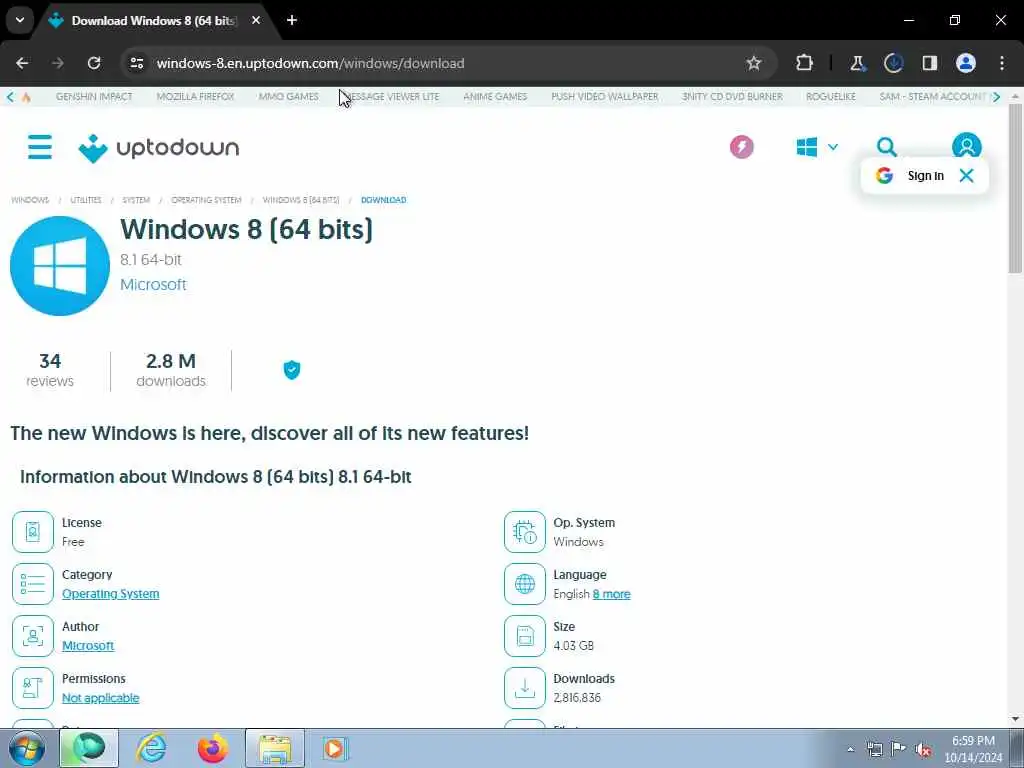Go to UTILITIES breadcrumb
The height and width of the screenshot is (768, 1024).
pos(86,200)
